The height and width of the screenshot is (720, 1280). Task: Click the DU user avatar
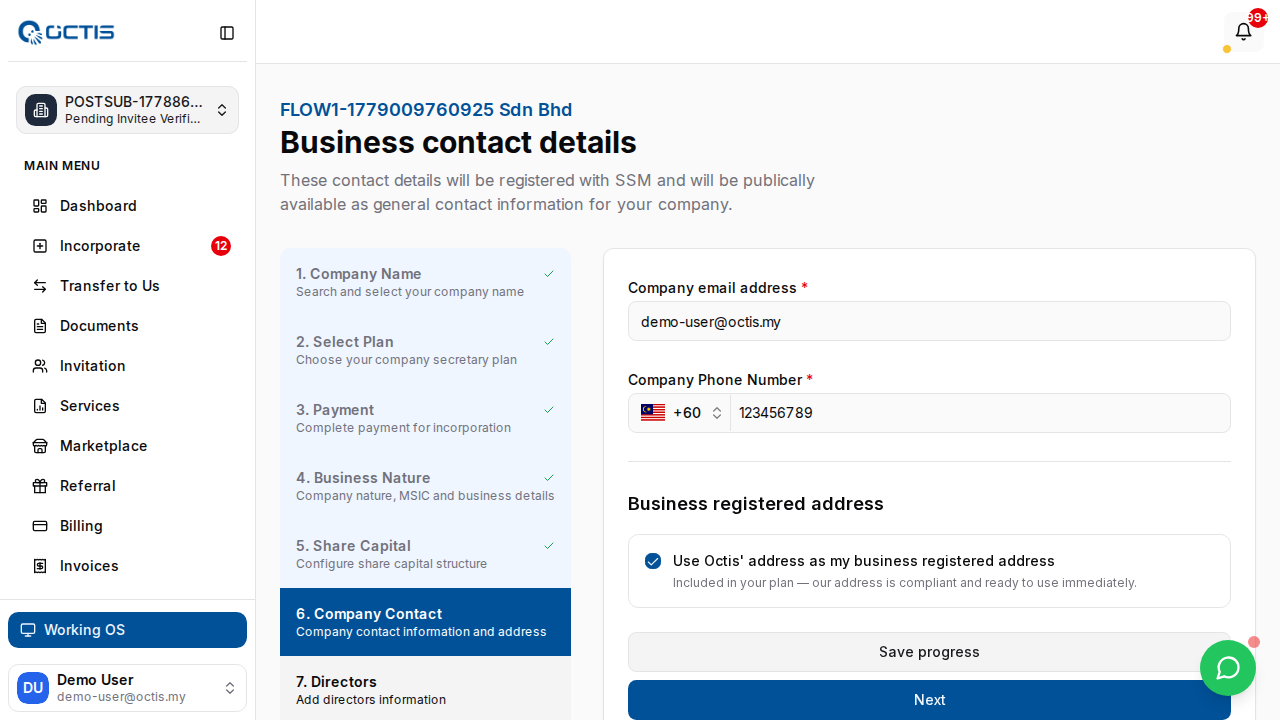pyautogui.click(x=33, y=688)
